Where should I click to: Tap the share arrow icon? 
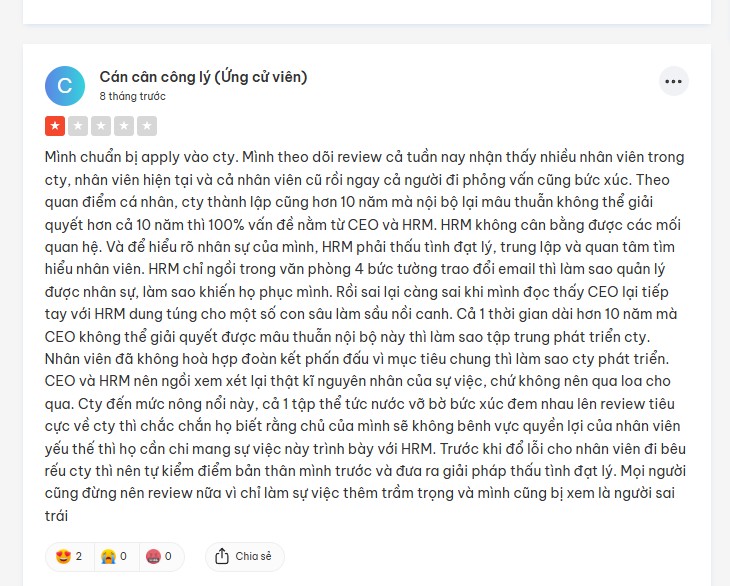(222, 556)
